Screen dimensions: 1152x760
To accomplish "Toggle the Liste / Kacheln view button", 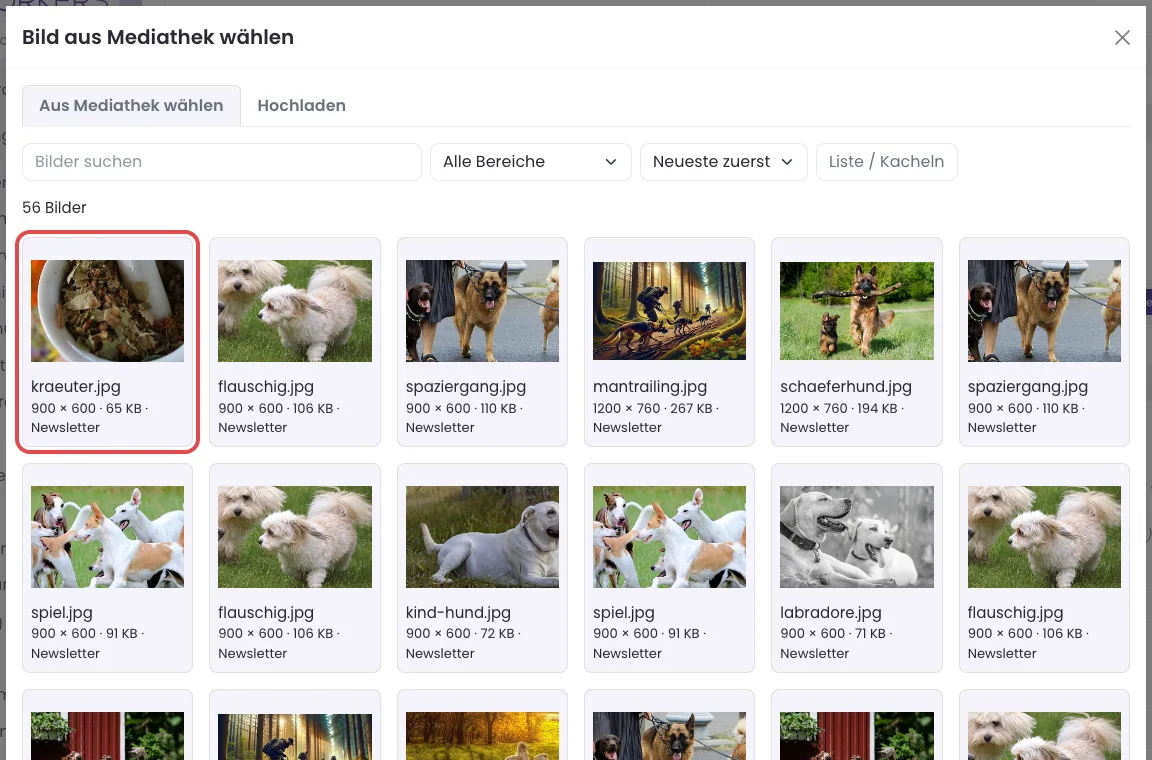I will pos(886,162).
